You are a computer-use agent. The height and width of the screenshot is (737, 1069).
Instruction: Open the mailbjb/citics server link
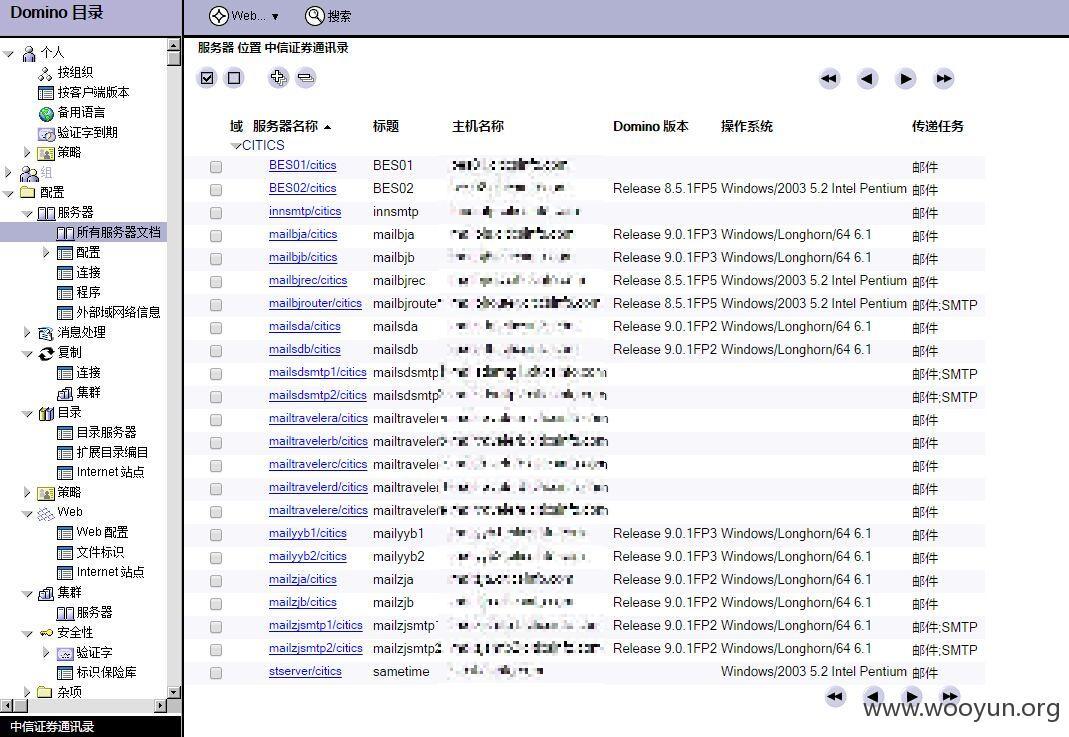(x=303, y=257)
